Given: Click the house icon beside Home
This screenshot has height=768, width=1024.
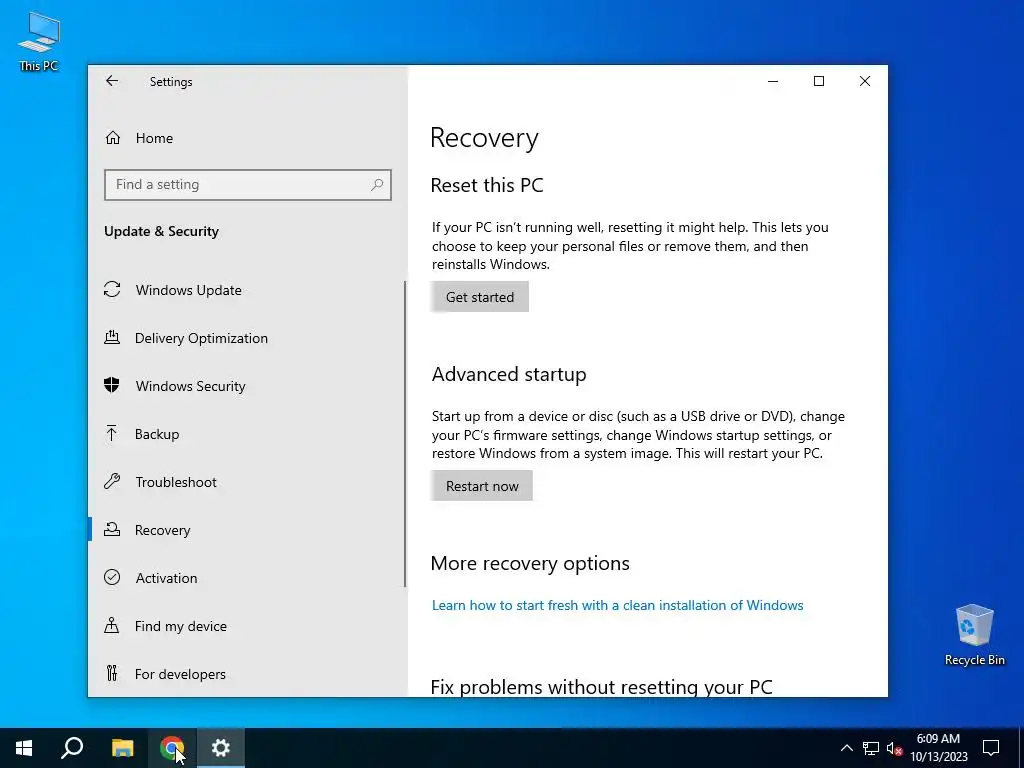Looking at the screenshot, I should [x=112, y=138].
